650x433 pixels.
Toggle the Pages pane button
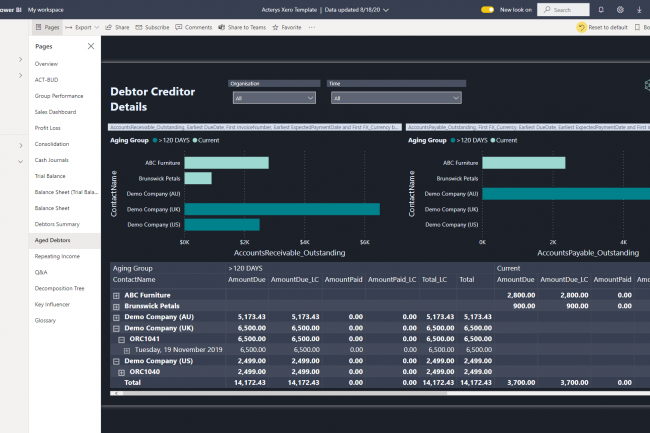(x=47, y=27)
